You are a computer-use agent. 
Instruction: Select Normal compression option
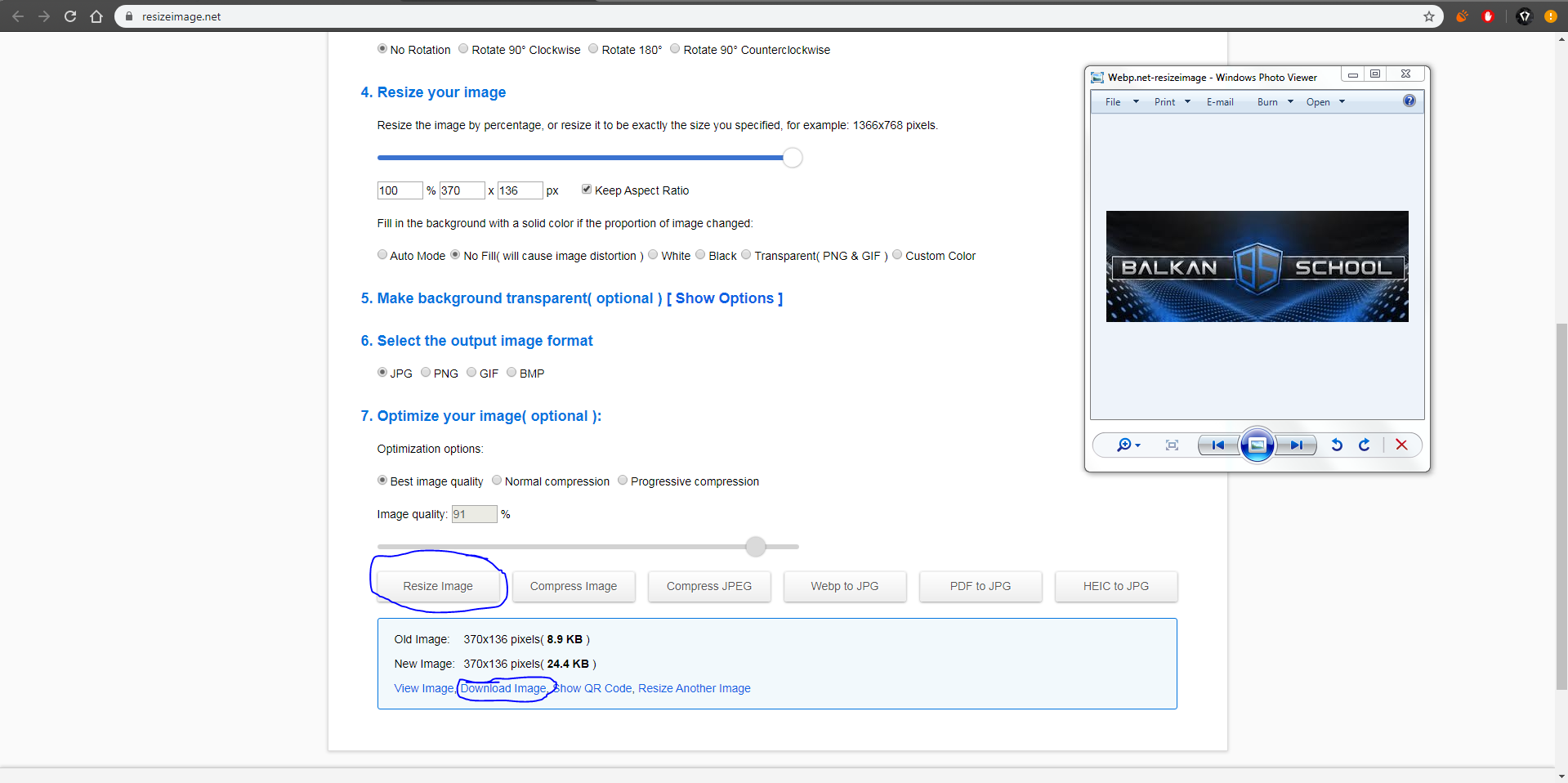497,481
